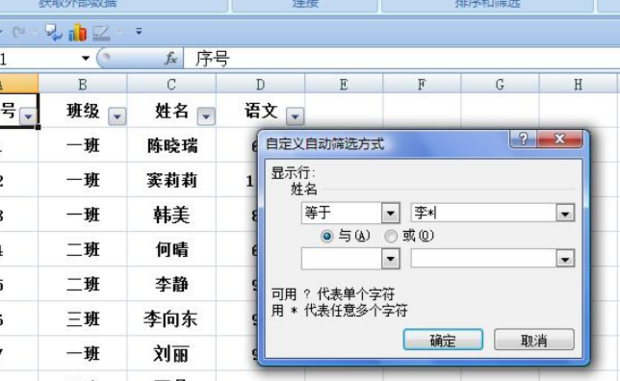The image size is (620, 381).
Task: Select column F header
Action: point(422,84)
